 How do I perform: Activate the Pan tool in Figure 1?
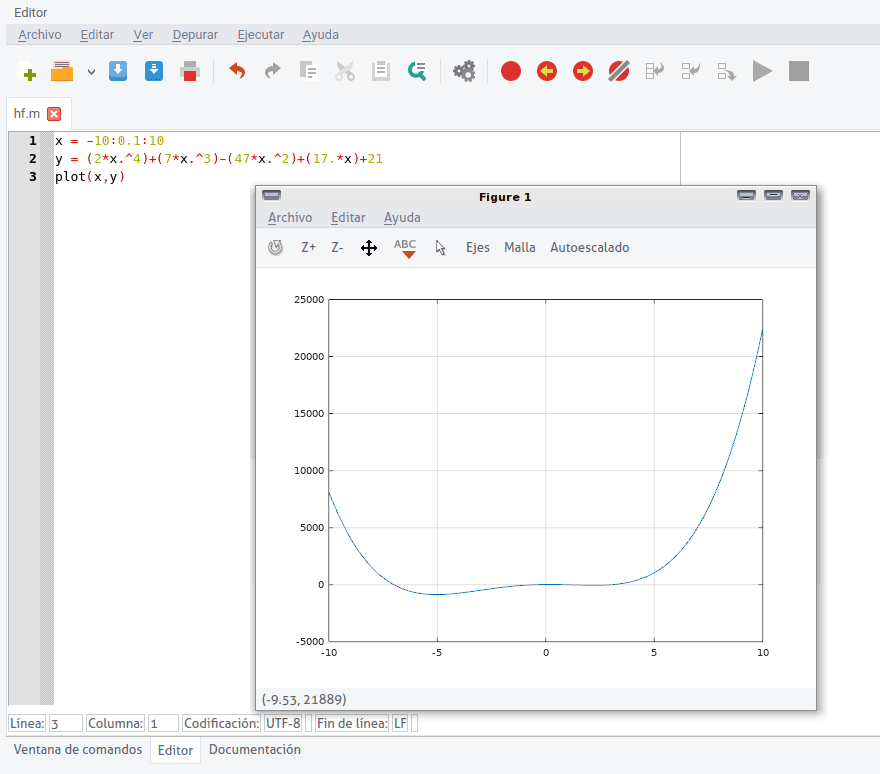pyautogui.click(x=369, y=247)
